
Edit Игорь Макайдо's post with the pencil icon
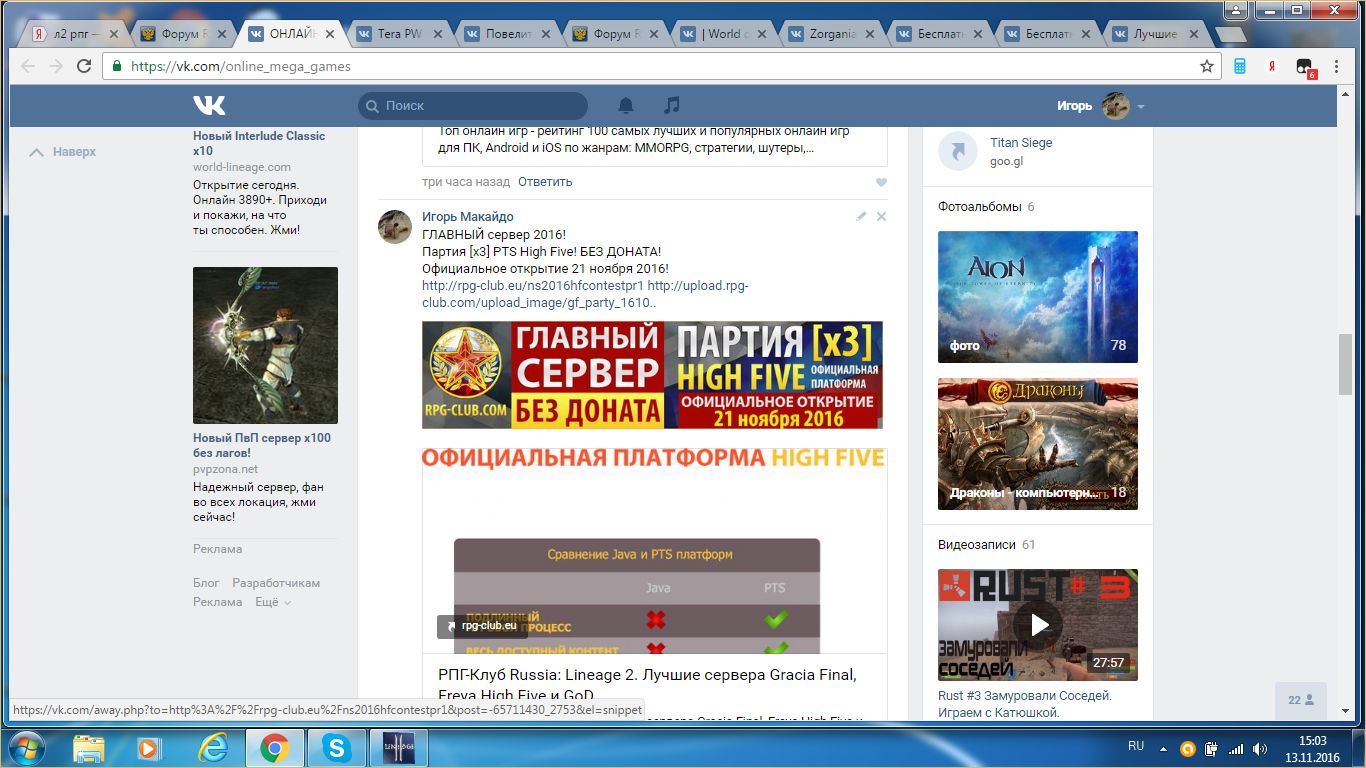[x=861, y=216]
